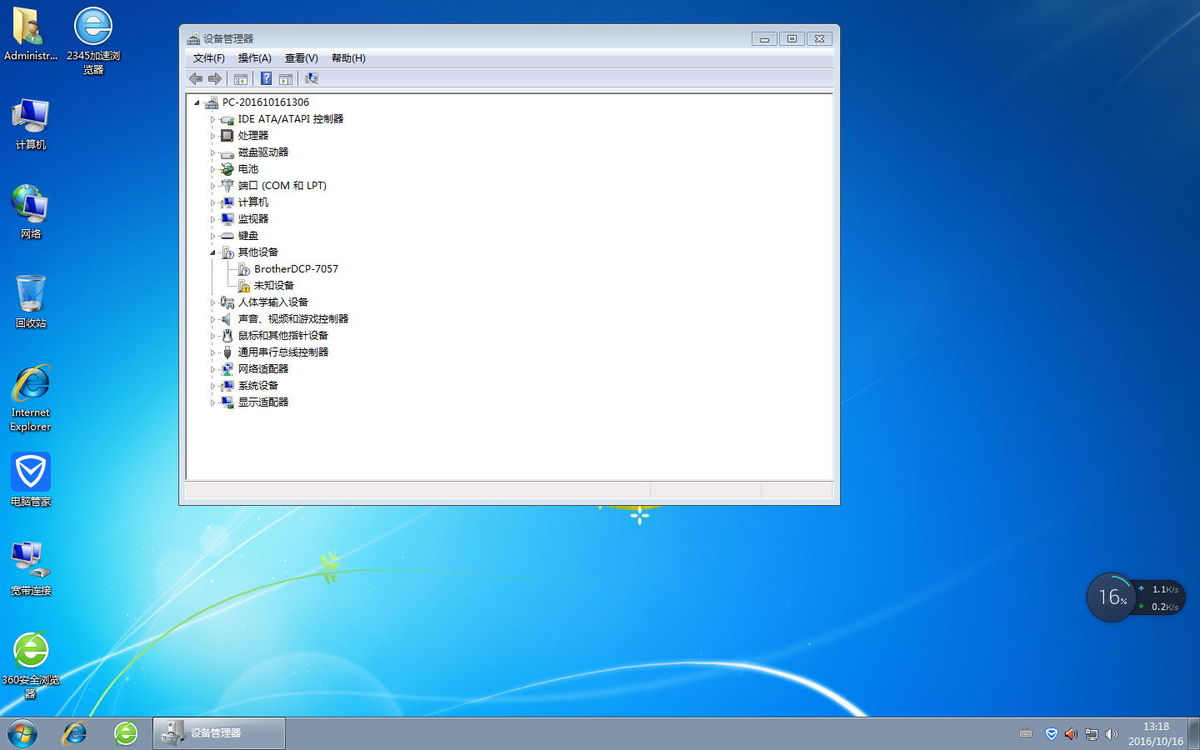Select the 回收站 recycle bin icon
Viewport: 1200px width, 750px height.
[x=30, y=302]
